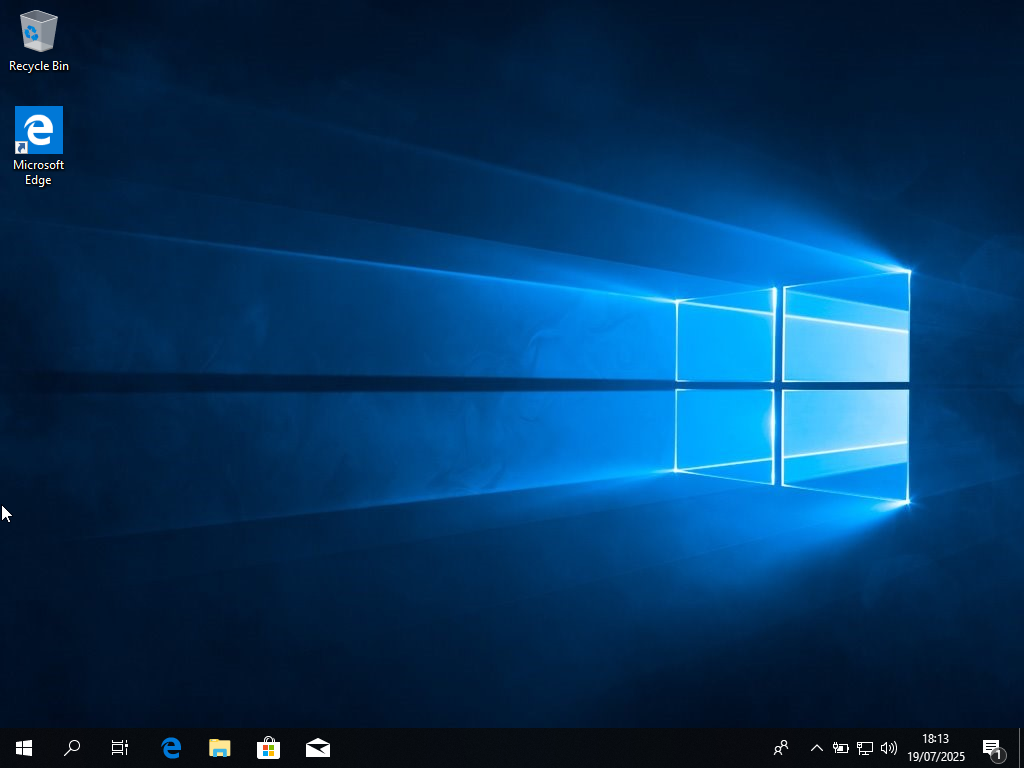Expand hidden system tray icons
This screenshot has height=768, width=1024.
pos(816,748)
